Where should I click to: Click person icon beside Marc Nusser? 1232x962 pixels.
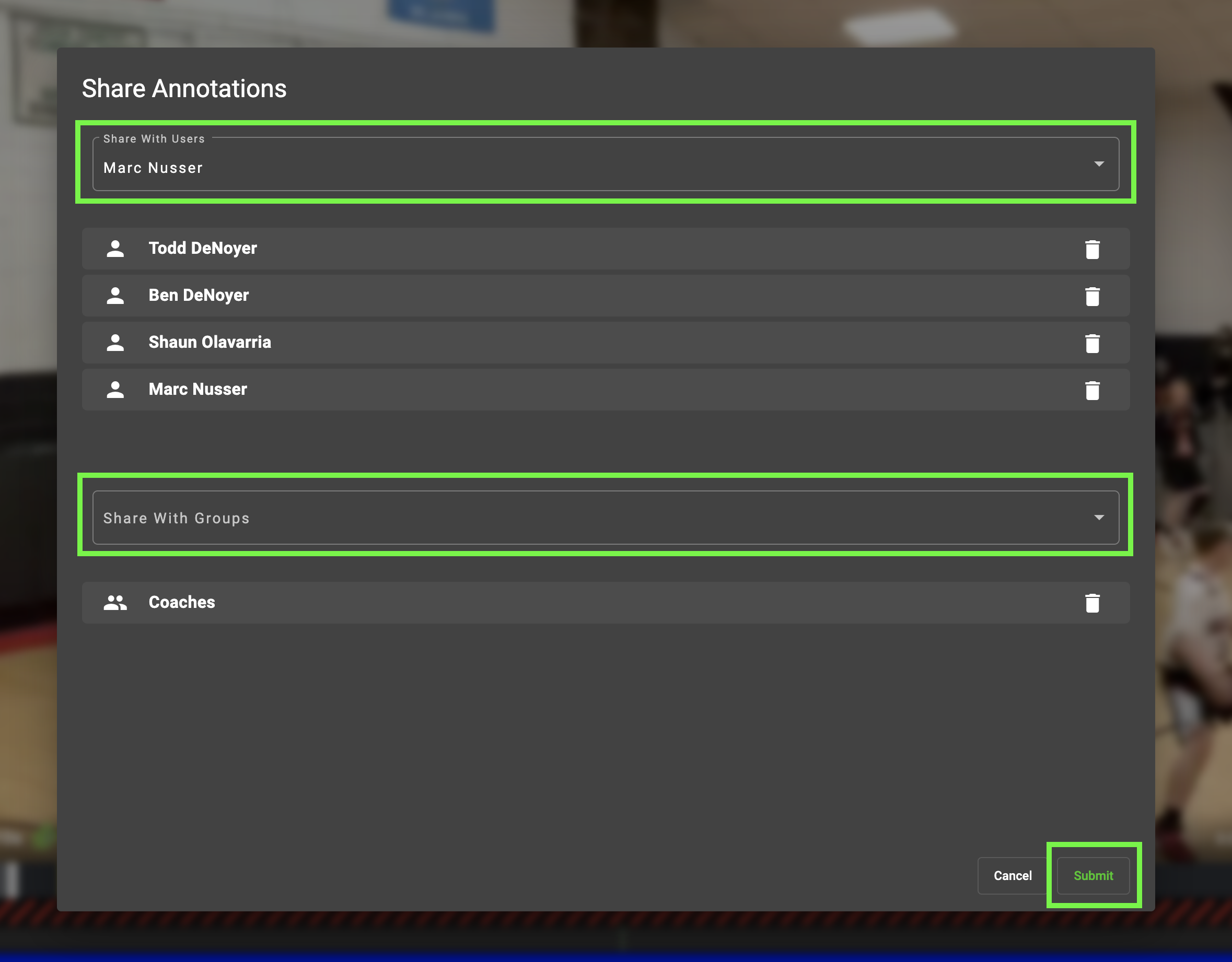[115, 390]
